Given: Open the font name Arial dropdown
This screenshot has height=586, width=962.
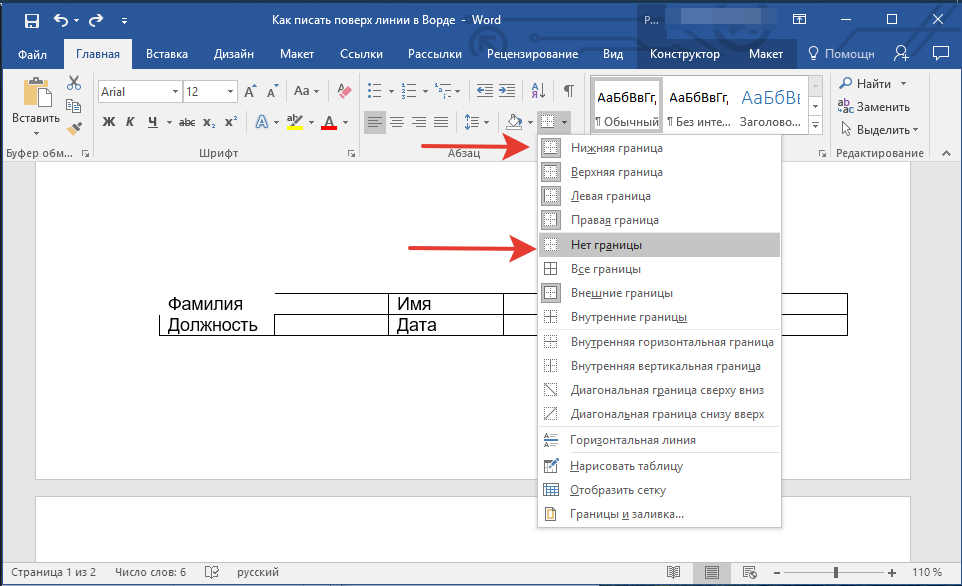Looking at the screenshot, I should tap(175, 92).
